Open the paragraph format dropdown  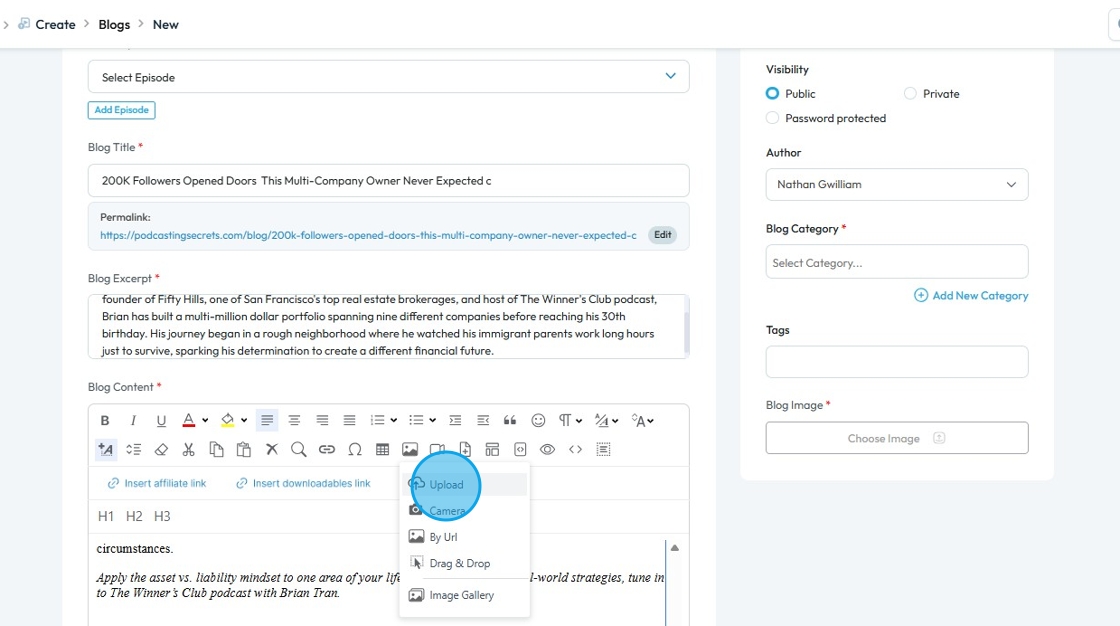click(569, 420)
